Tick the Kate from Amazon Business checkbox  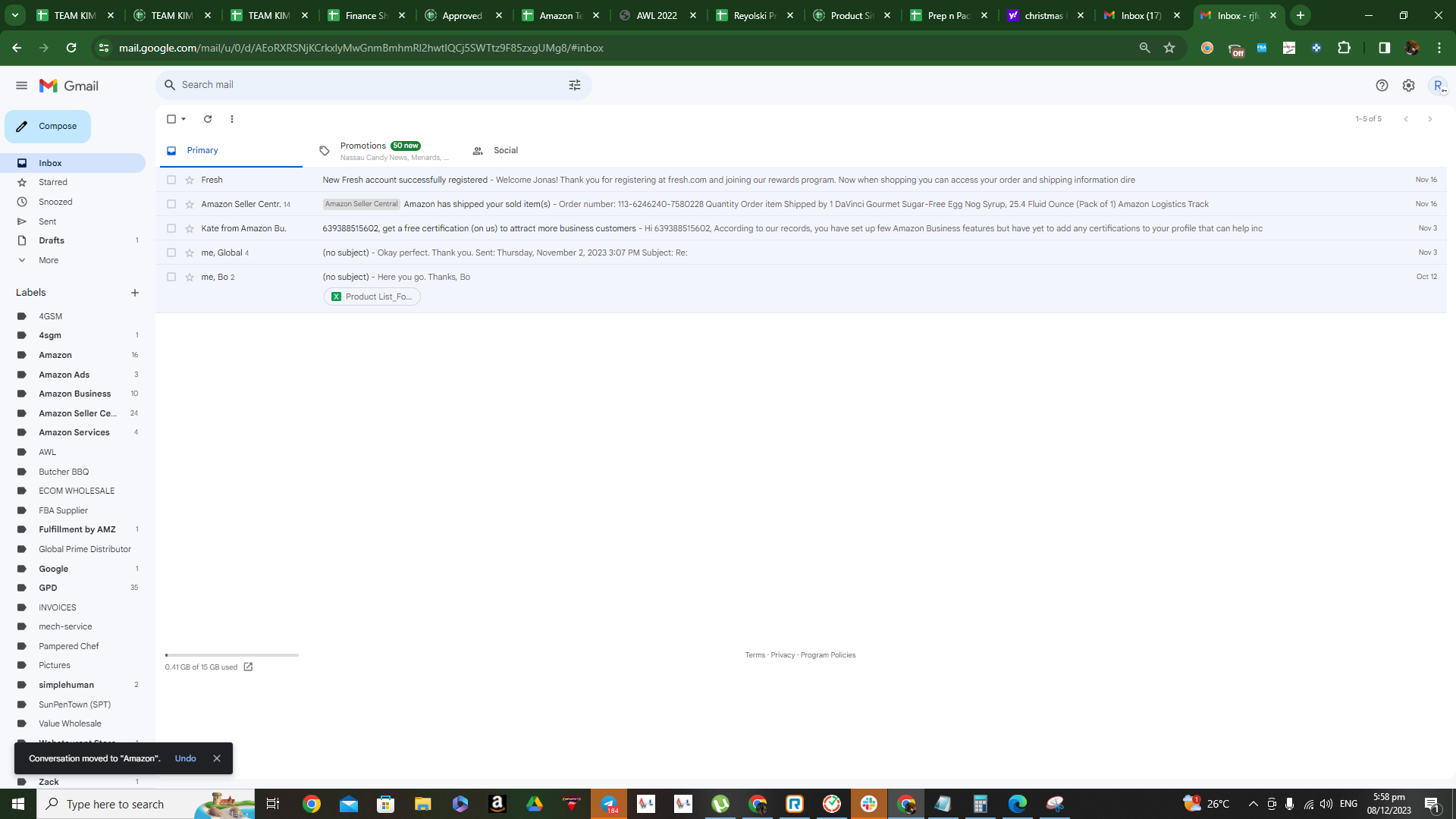click(171, 228)
